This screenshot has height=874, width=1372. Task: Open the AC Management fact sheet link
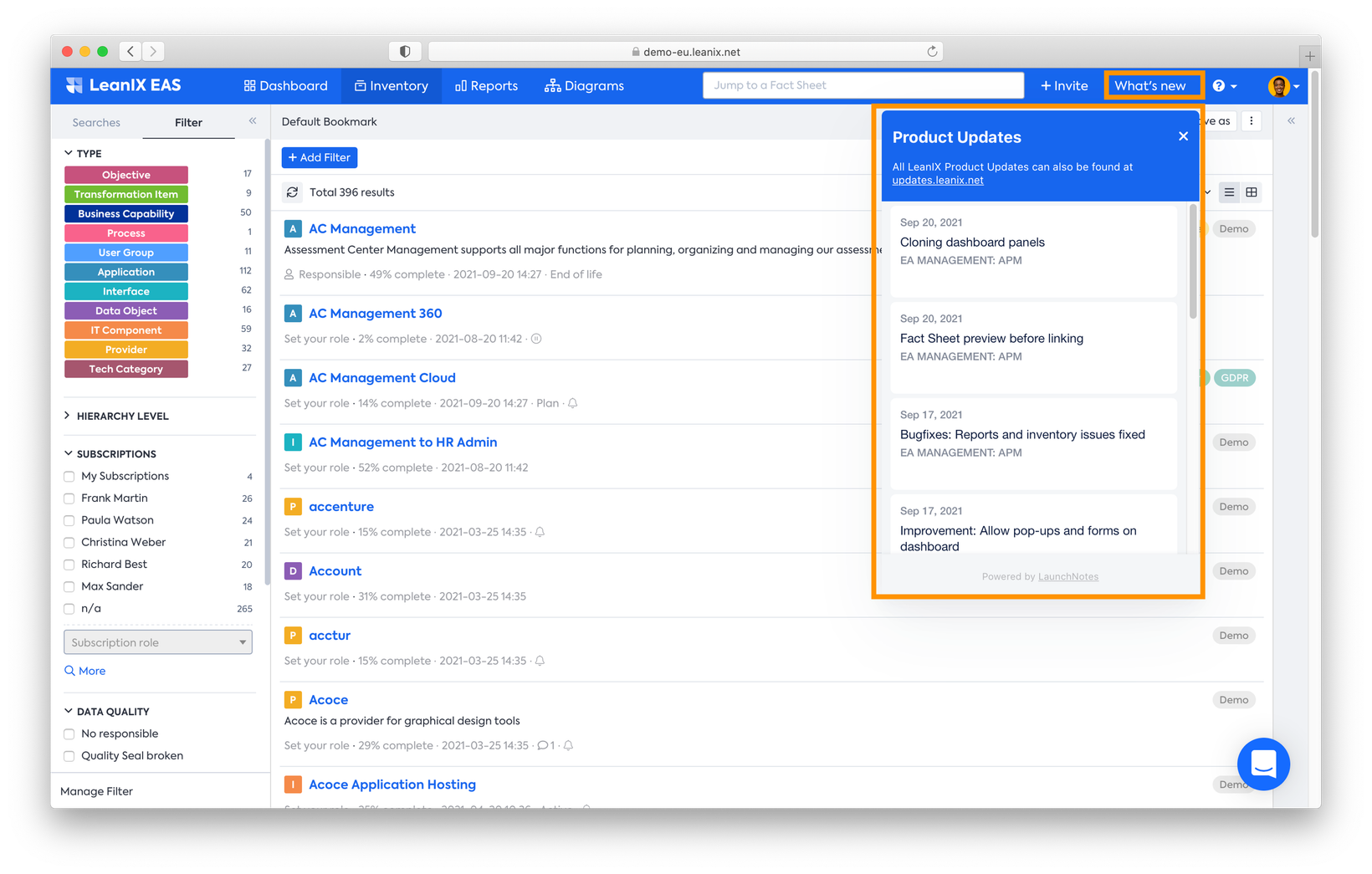pyautogui.click(x=362, y=229)
